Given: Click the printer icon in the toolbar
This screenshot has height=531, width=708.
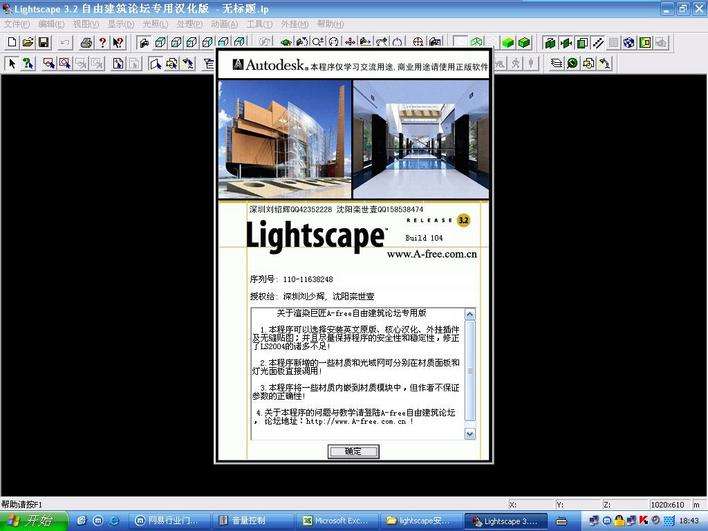Looking at the screenshot, I should 86,42.
